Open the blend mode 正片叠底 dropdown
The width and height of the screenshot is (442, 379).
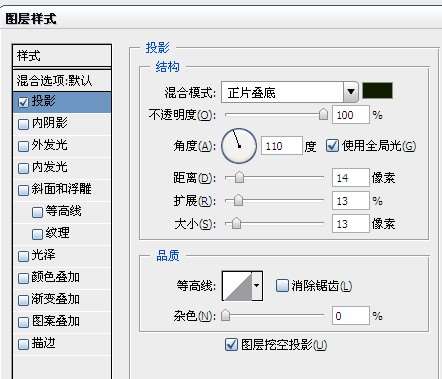[x=289, y=92]
